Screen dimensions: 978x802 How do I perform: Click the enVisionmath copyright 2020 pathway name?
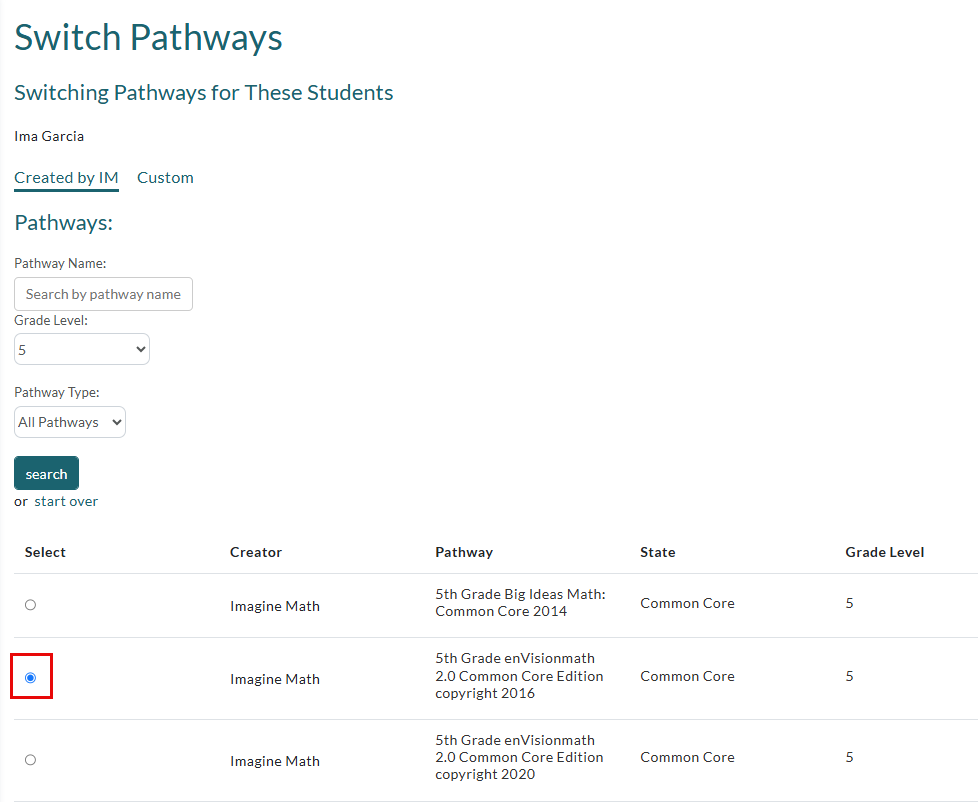coord(519,757)
